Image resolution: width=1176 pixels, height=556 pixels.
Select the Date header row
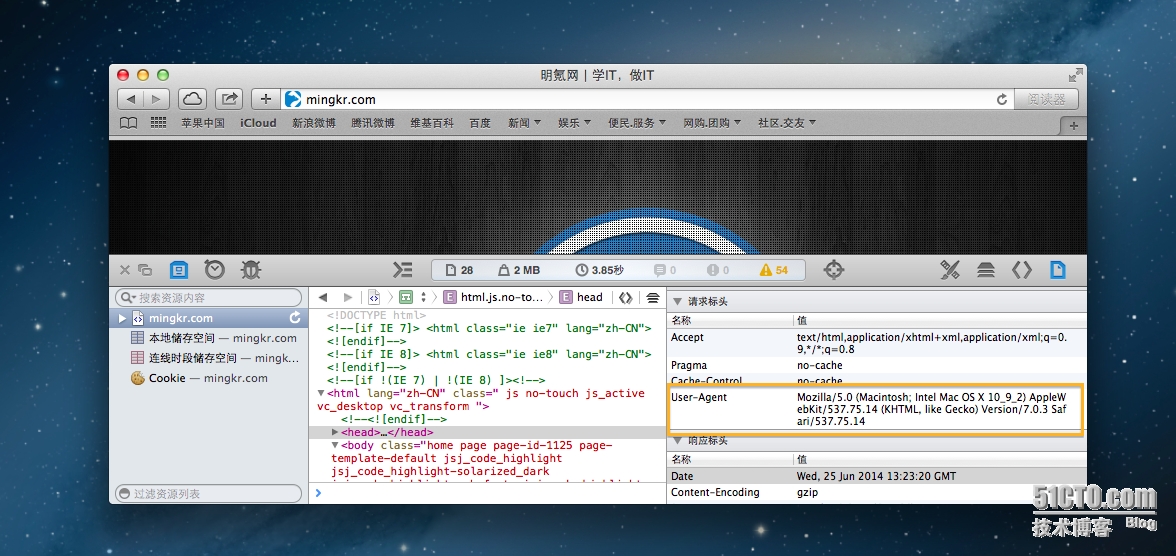pyautogui.click(x=875, y=476)
